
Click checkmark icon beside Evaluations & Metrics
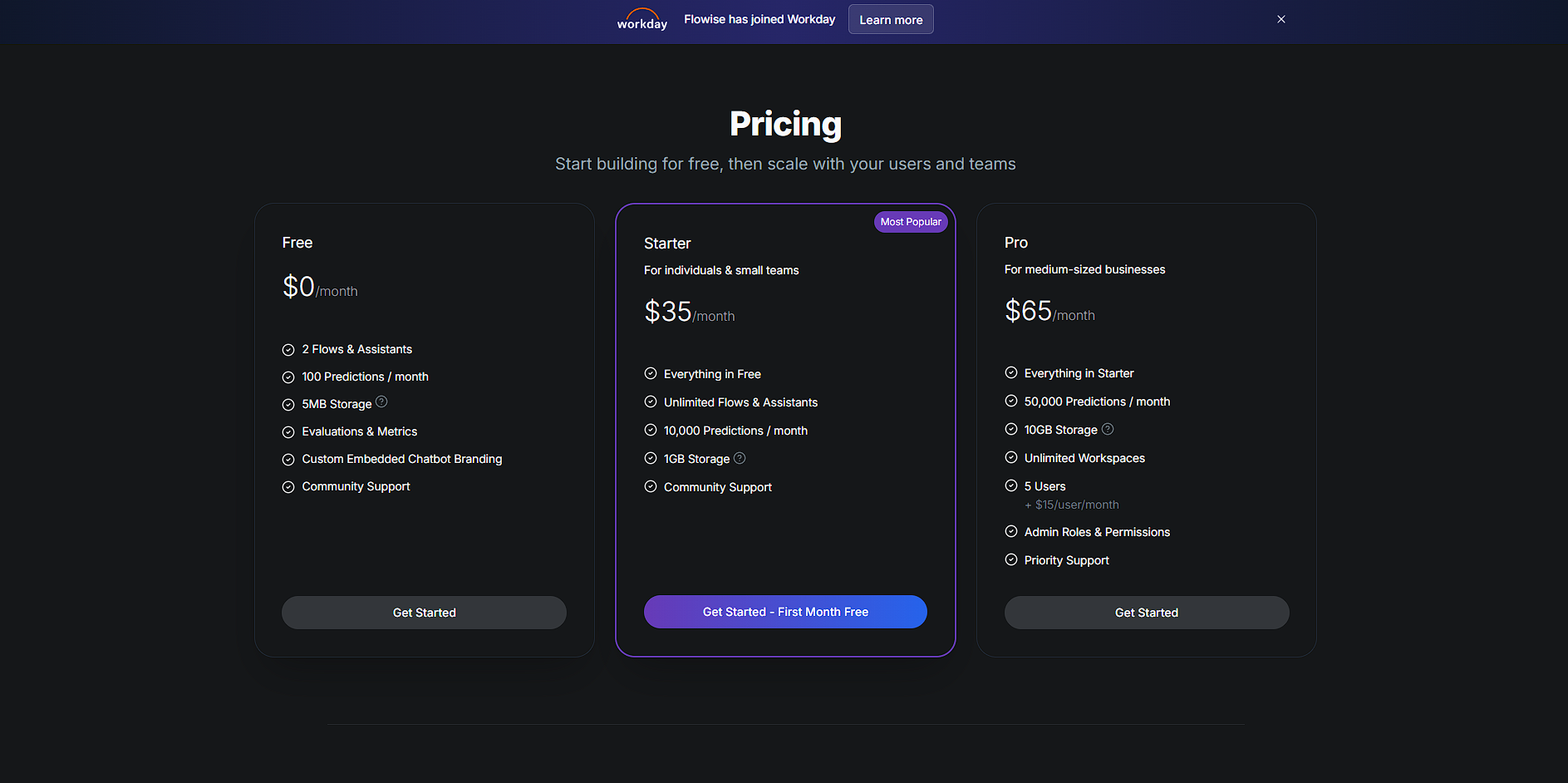288,432
